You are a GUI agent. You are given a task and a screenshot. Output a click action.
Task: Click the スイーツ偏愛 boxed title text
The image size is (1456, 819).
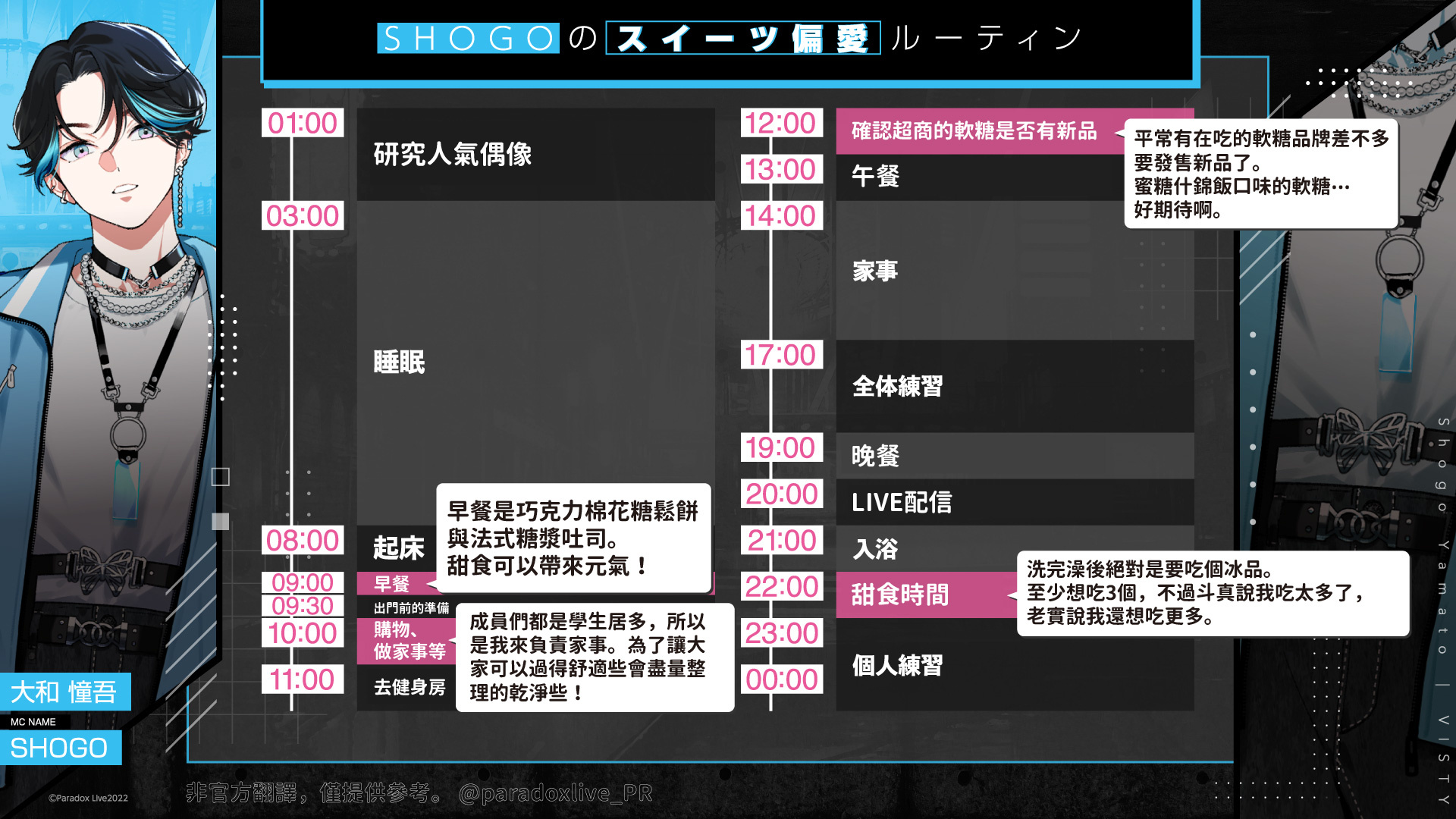[x=743, y=38]
